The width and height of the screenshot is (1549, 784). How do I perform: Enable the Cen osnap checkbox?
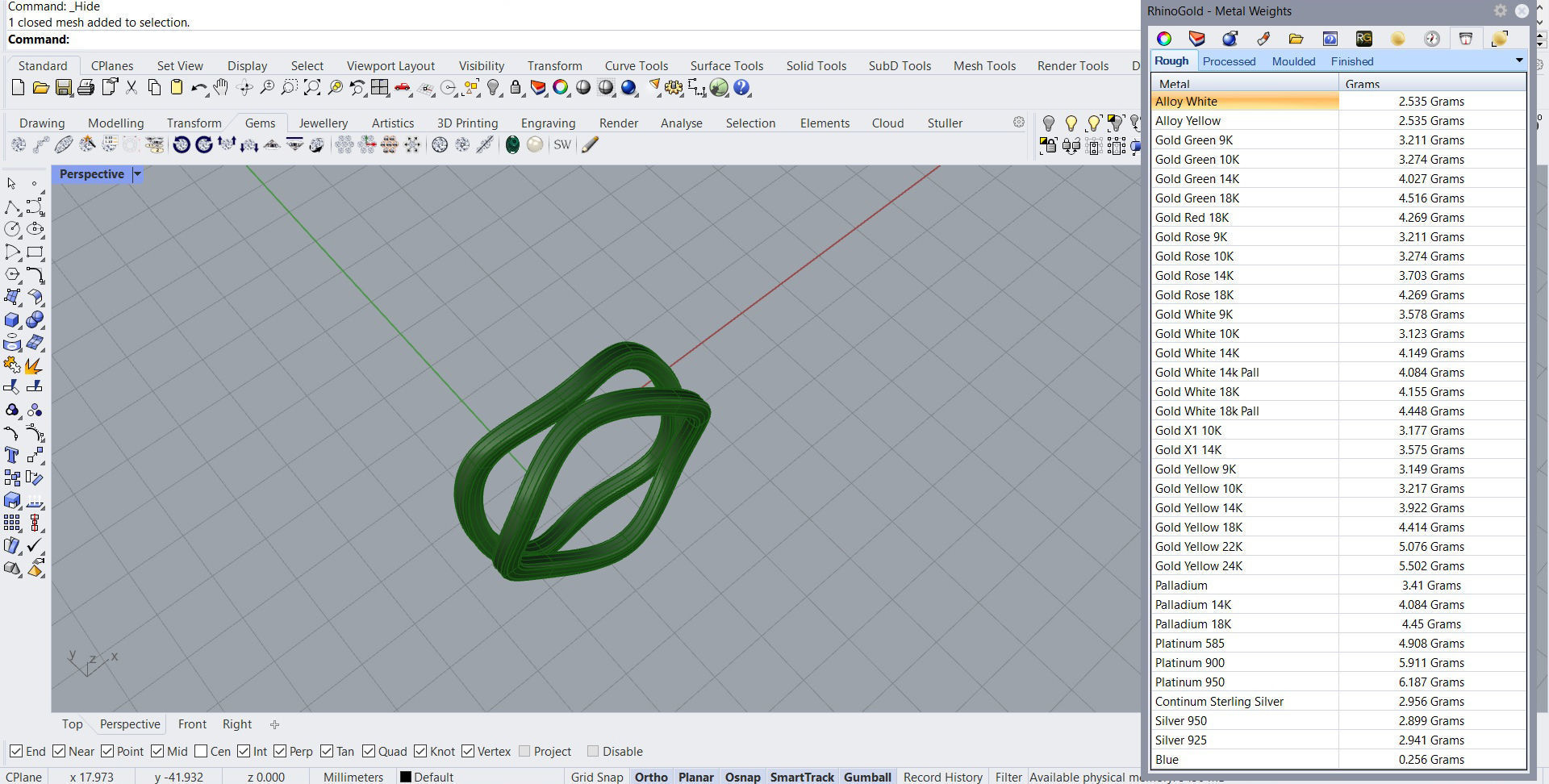click(201, 751)
